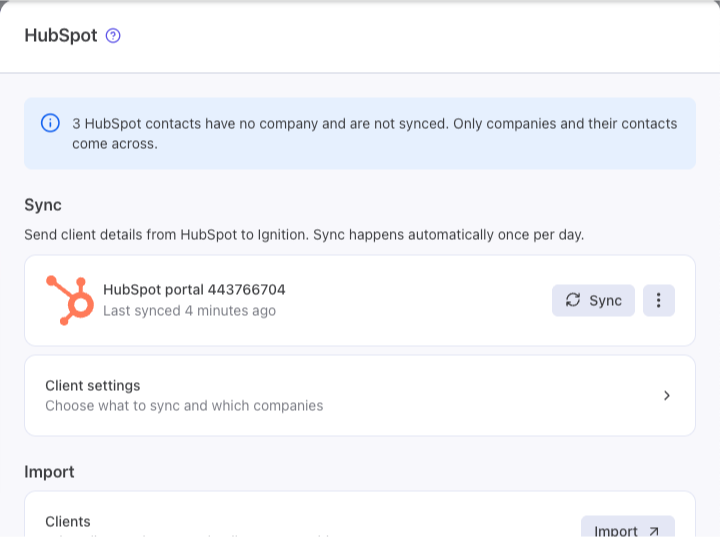Image resolution: width=720 pixels, height=537 pixels.
Task: Start a manual Sync for the HubSpot portal
Action: coord(593,300)
